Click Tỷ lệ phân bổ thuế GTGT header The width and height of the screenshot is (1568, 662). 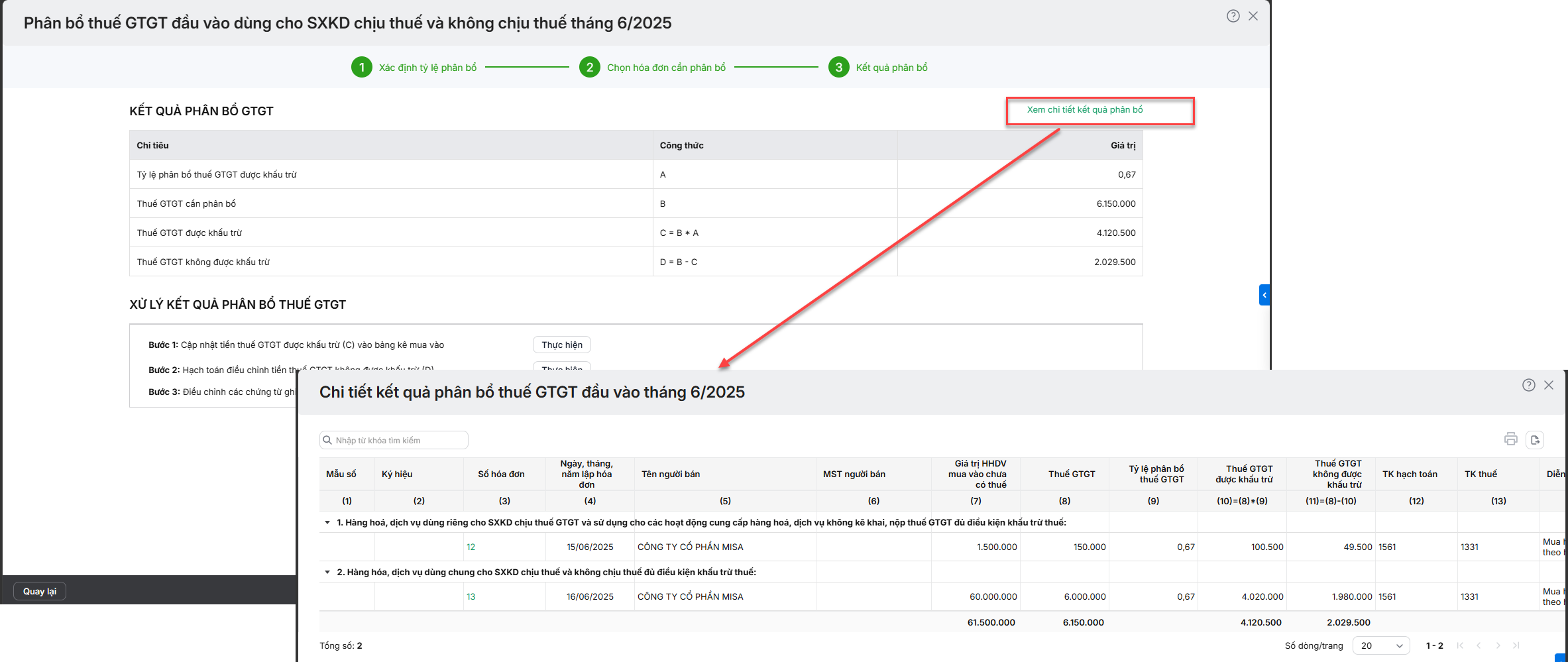(x=1153, y=474)
